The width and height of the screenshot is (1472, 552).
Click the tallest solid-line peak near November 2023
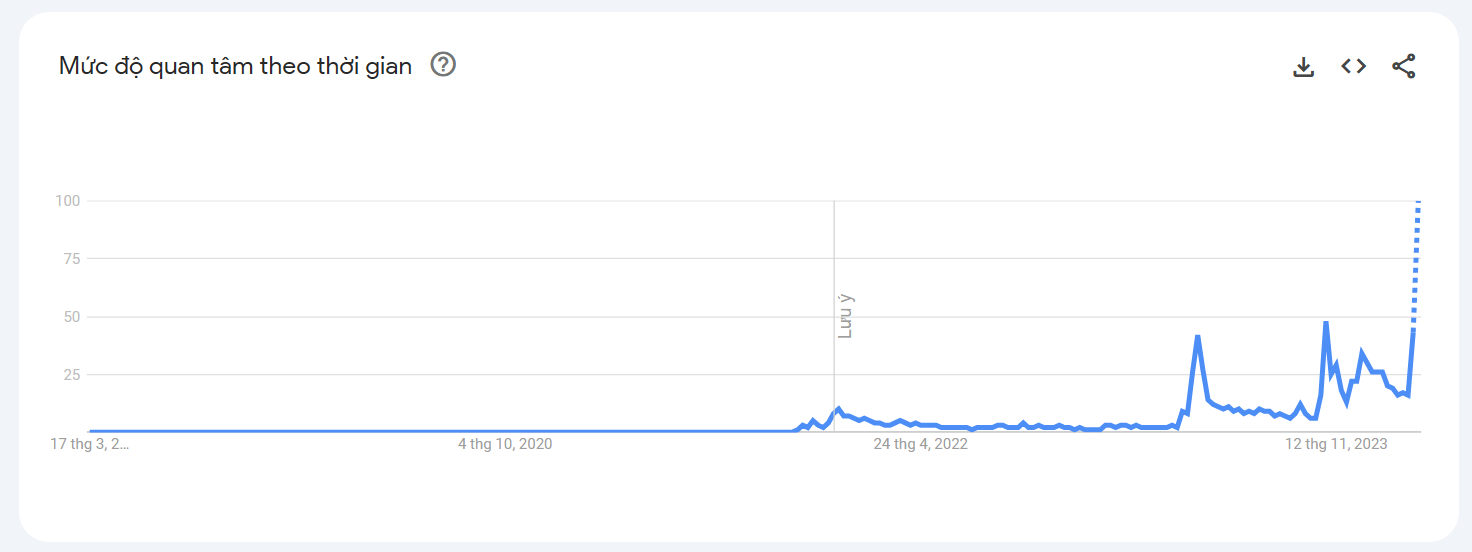(x=1325, y=324)
